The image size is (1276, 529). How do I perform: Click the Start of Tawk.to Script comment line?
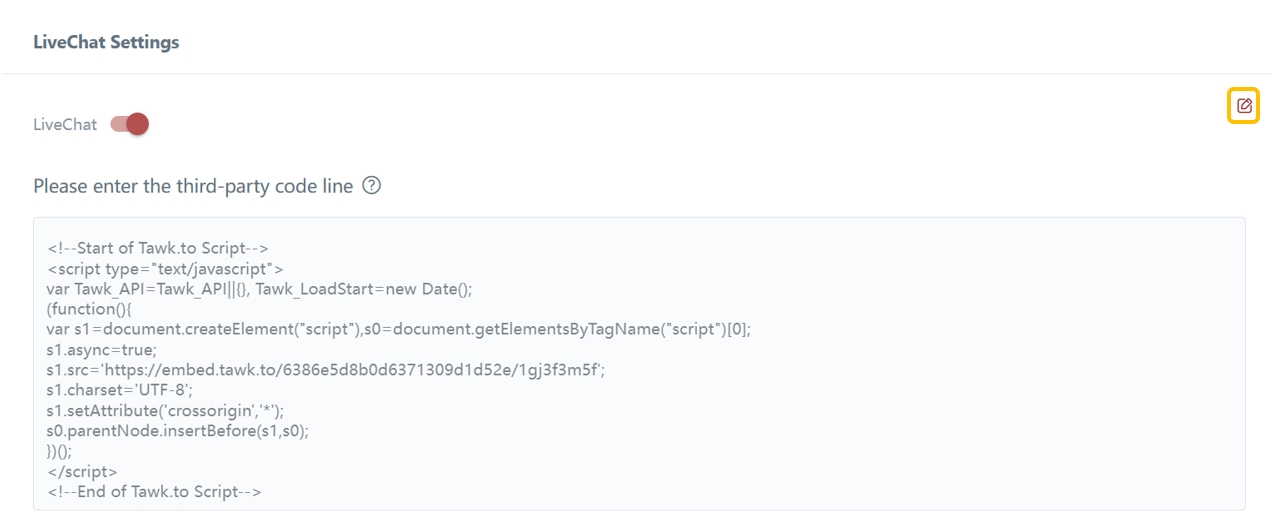point(158,248)
